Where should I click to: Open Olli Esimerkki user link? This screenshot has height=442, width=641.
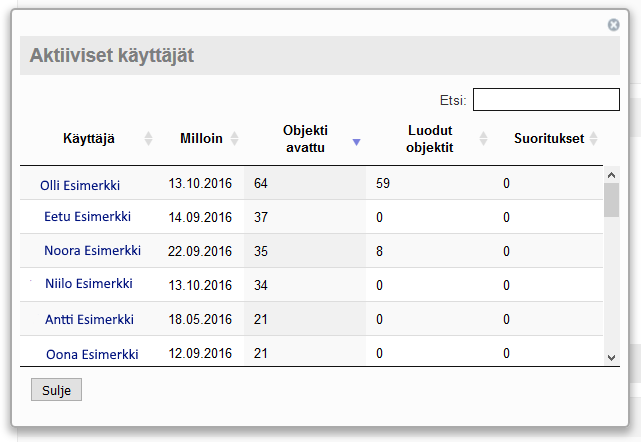80,186
